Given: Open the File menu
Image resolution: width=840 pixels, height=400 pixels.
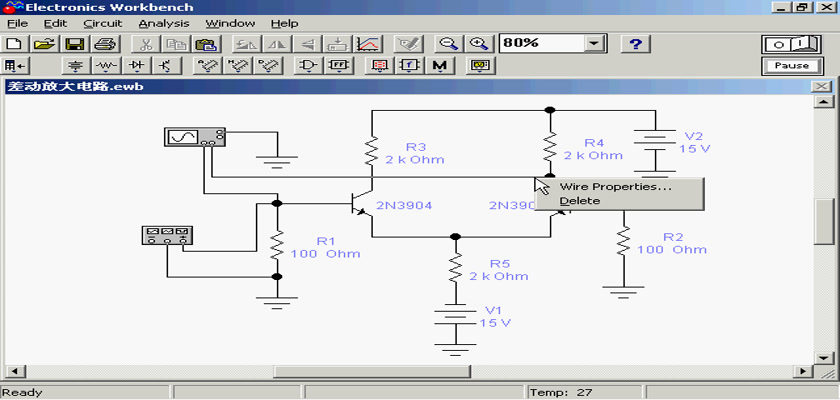Looking at the screenshot, I should [x=17, y=24].
